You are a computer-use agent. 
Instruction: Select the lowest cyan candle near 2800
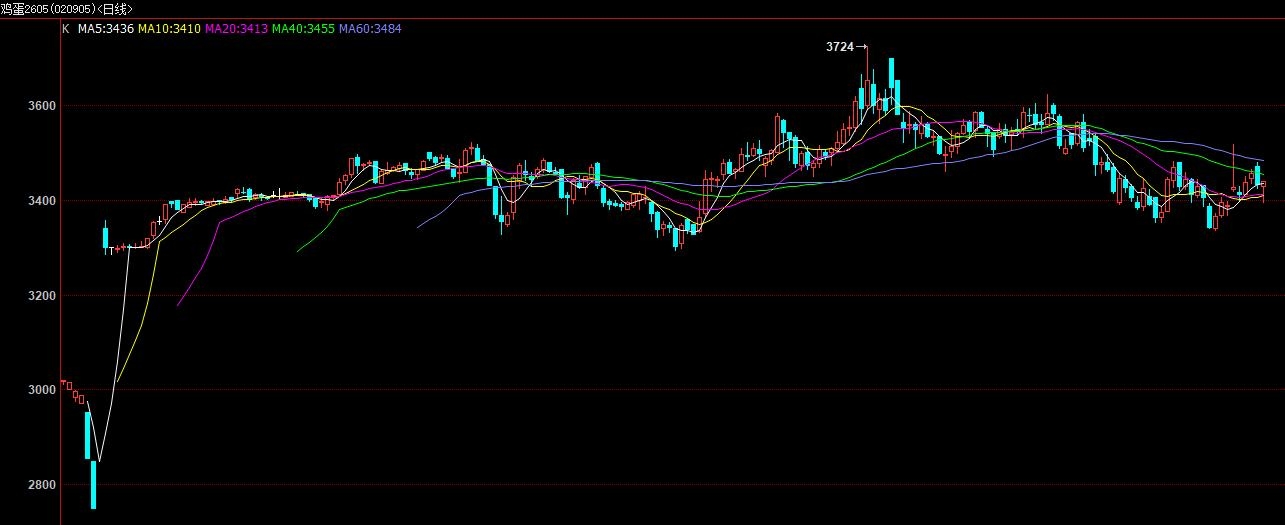[94, 484]
